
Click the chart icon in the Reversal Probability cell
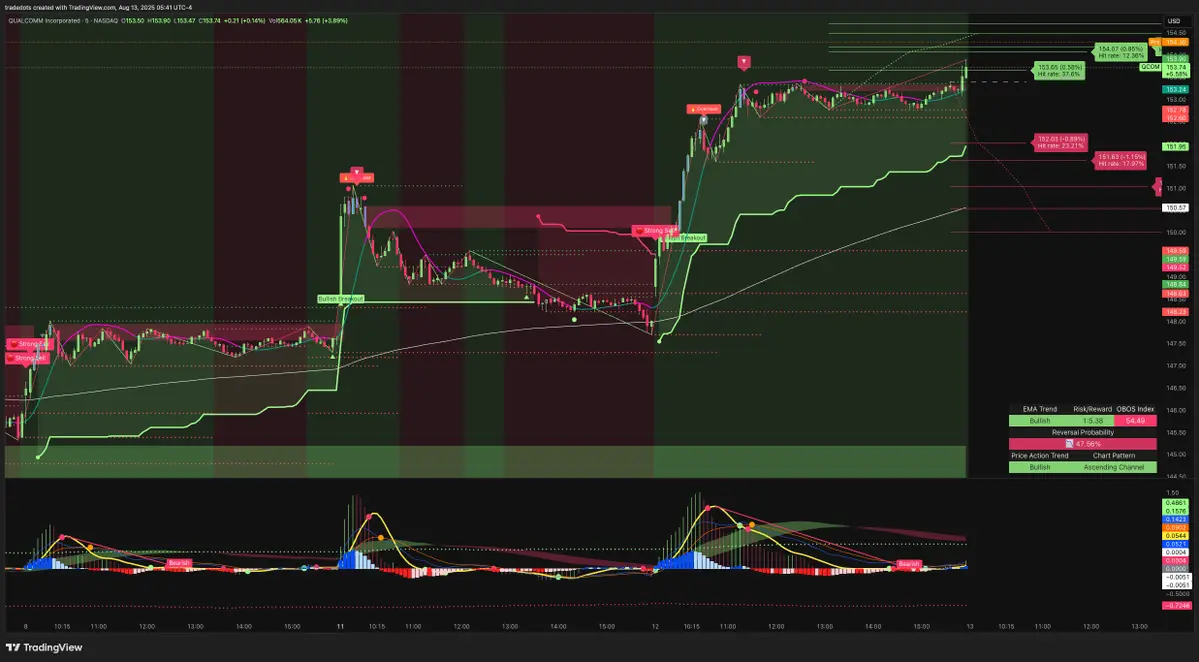(x=1069, y=444)
